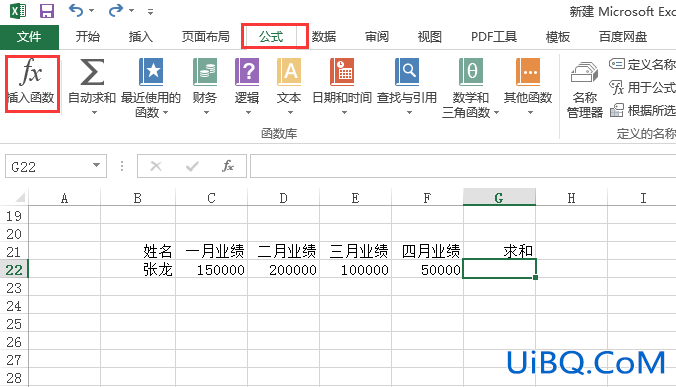Select the 三月业绩 header cell
This screenshot has width=676, height=387.
coord(356,251)
